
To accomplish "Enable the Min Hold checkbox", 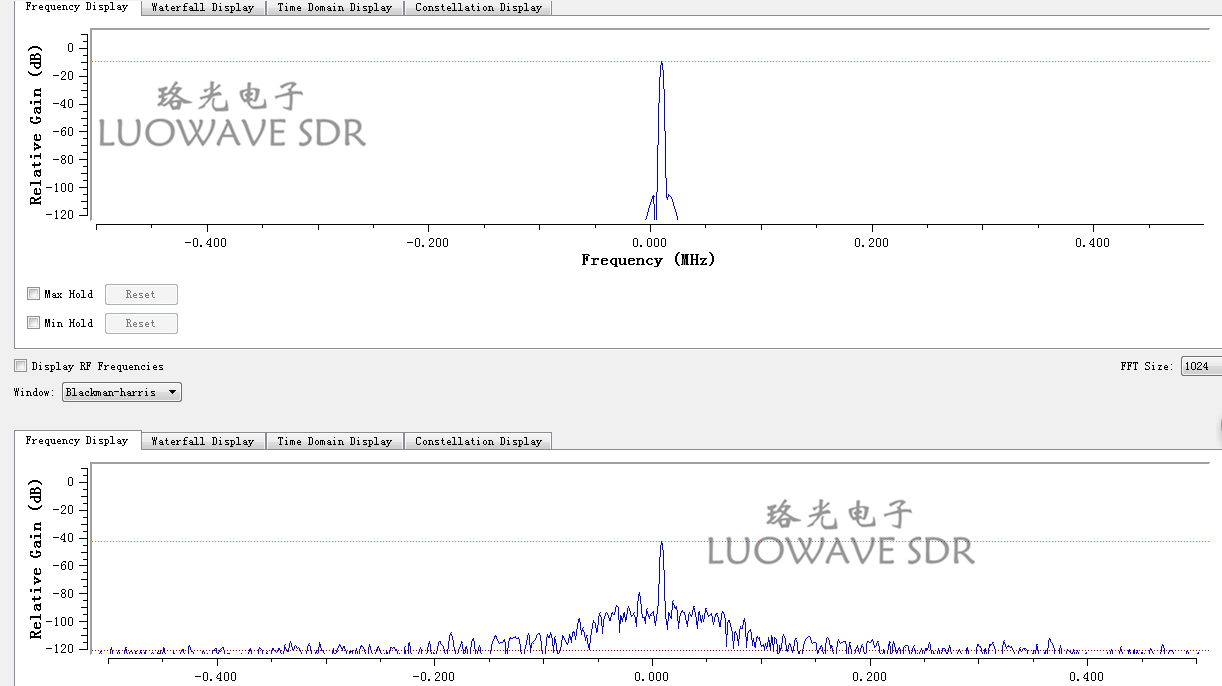I will 34,323.
